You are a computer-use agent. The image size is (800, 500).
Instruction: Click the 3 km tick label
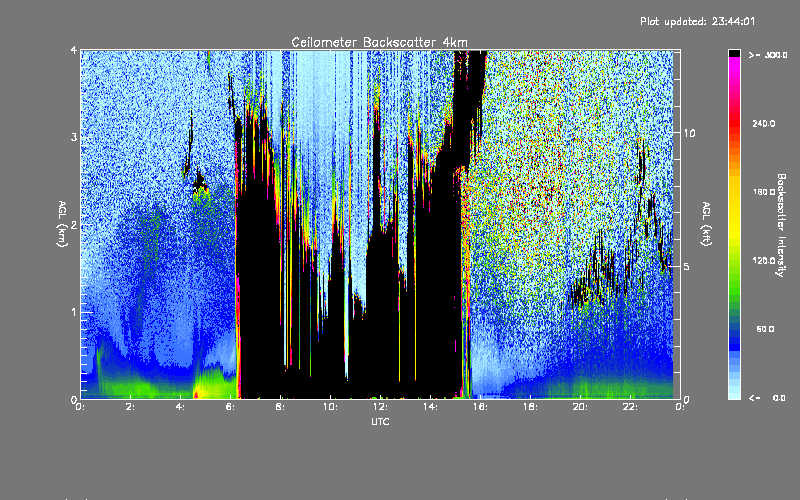tap(74, 137)
